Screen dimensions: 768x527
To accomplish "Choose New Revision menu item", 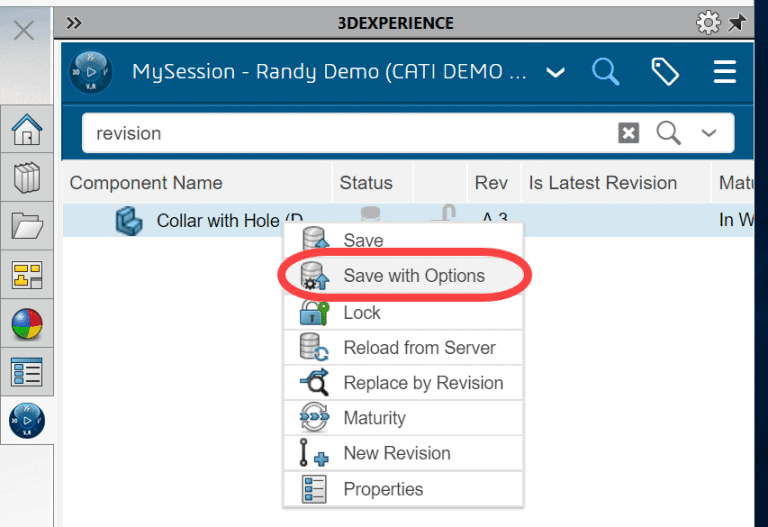I will pyautogui.click(x=403, y=453).
